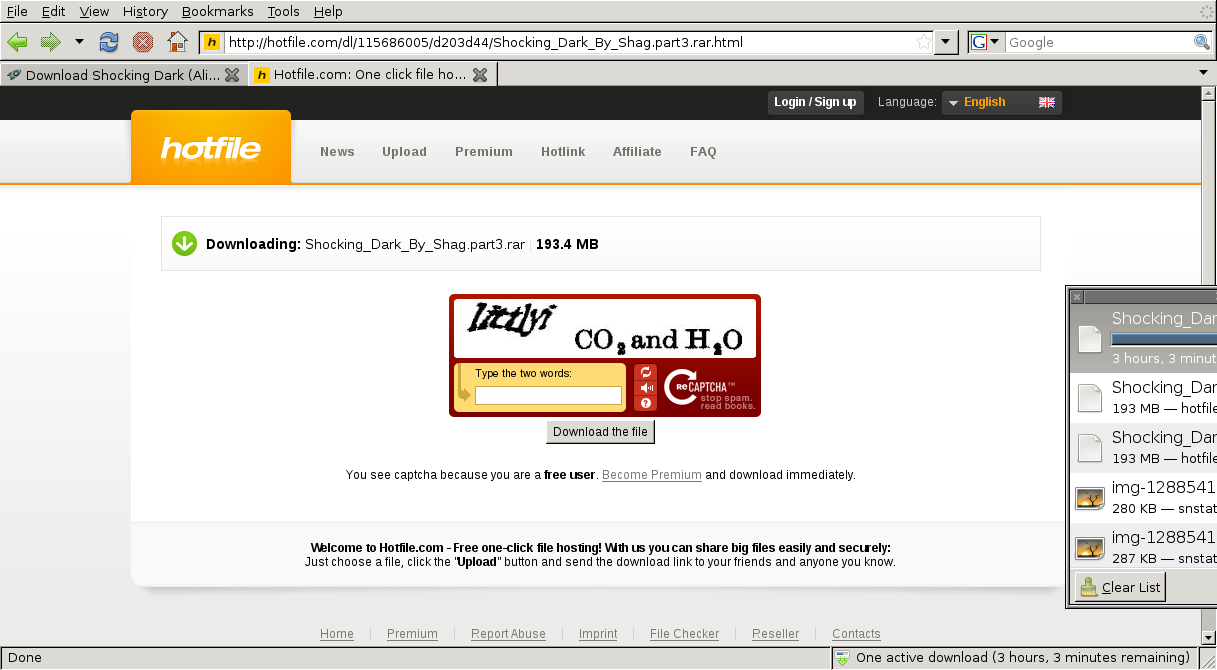Click the Login / Sign up button
The height and width of the screenshot is (670, 1217).
pyautogui.click(x=815, y=102)
